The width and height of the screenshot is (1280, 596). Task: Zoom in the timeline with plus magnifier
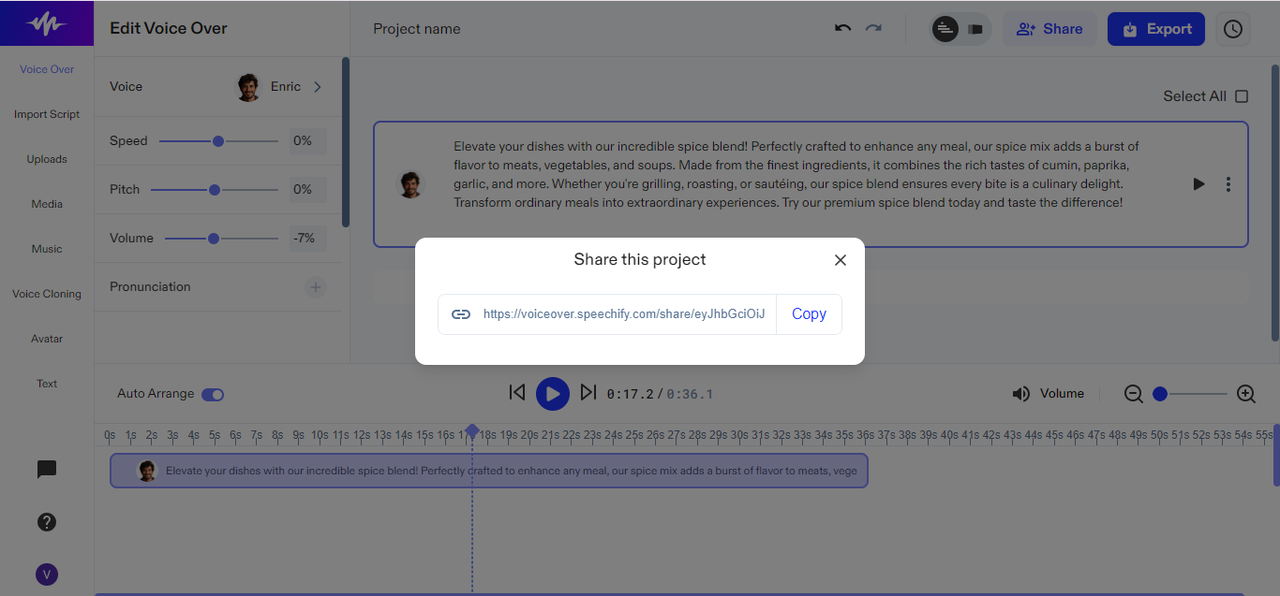pyautogui.click(x=1246, y=394)
